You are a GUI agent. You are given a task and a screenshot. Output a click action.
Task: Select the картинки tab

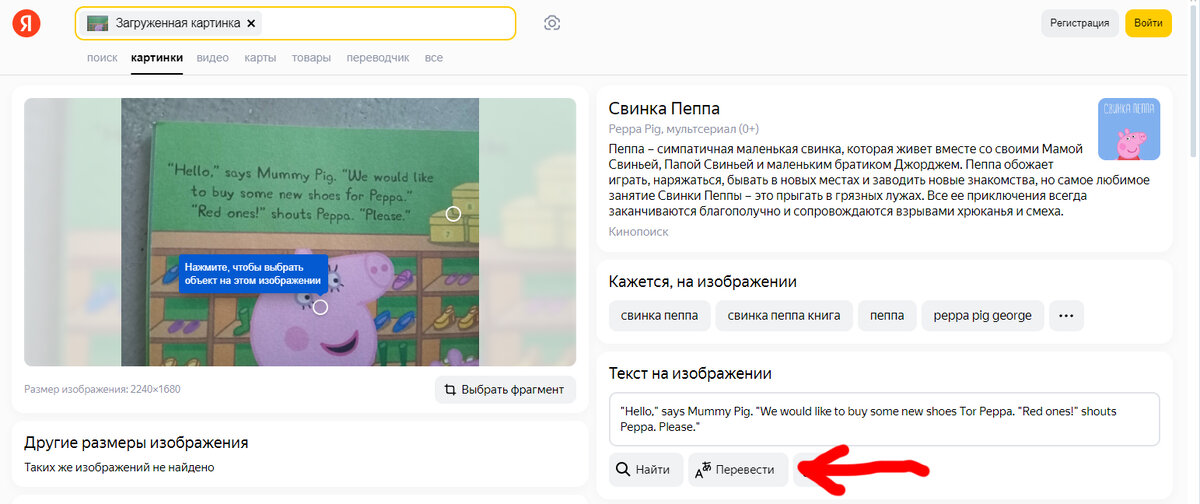[156, 58]
